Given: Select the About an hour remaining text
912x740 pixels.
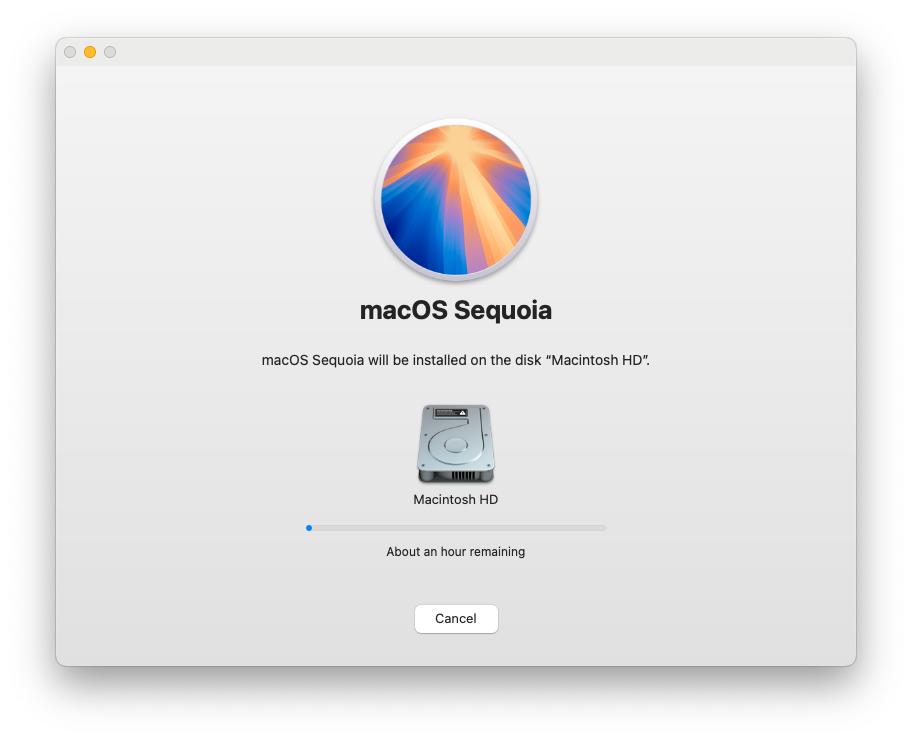Looking at the screenshot, I should pyautogui.click(x=456, y=551).
